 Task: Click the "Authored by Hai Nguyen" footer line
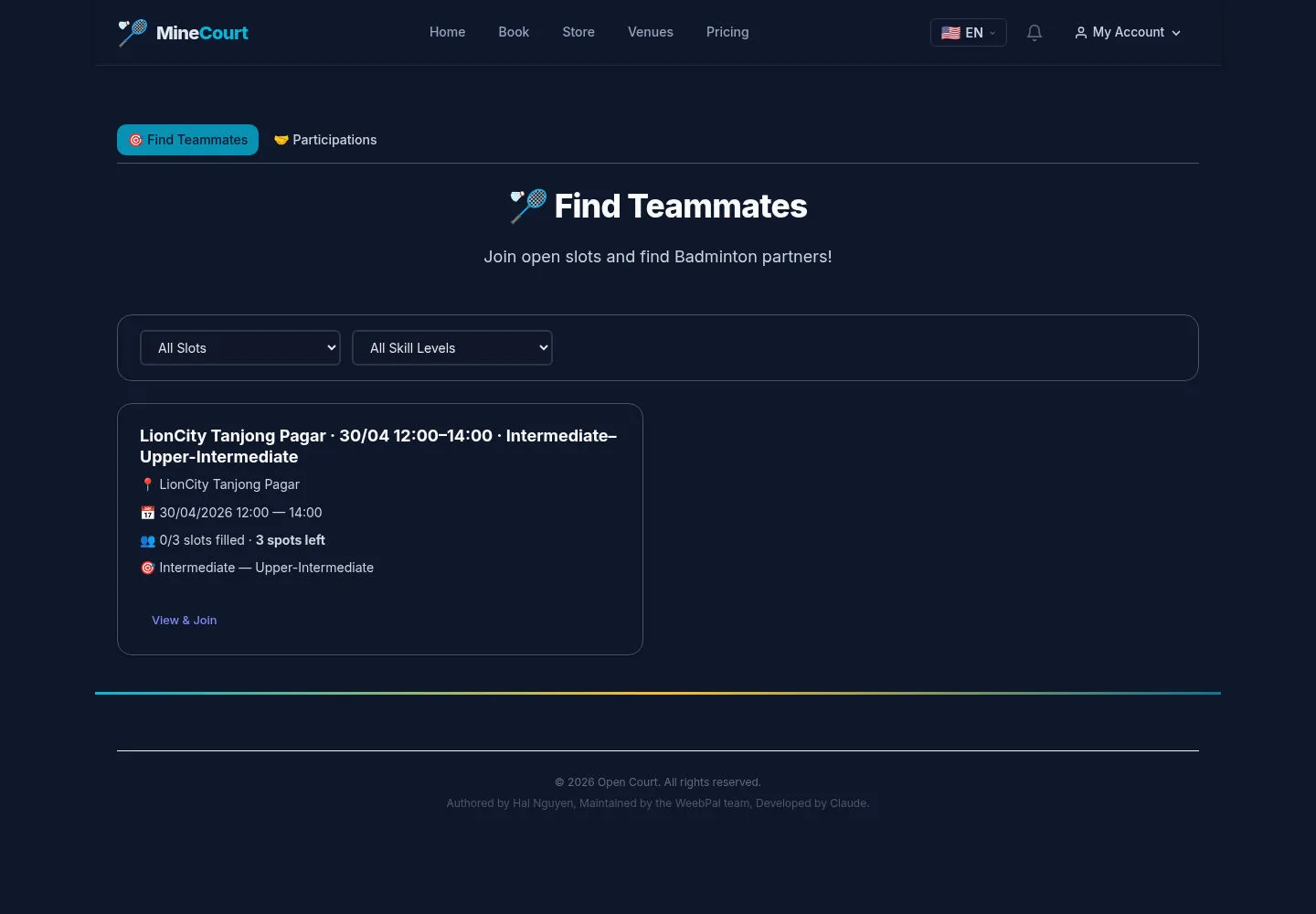658,803
